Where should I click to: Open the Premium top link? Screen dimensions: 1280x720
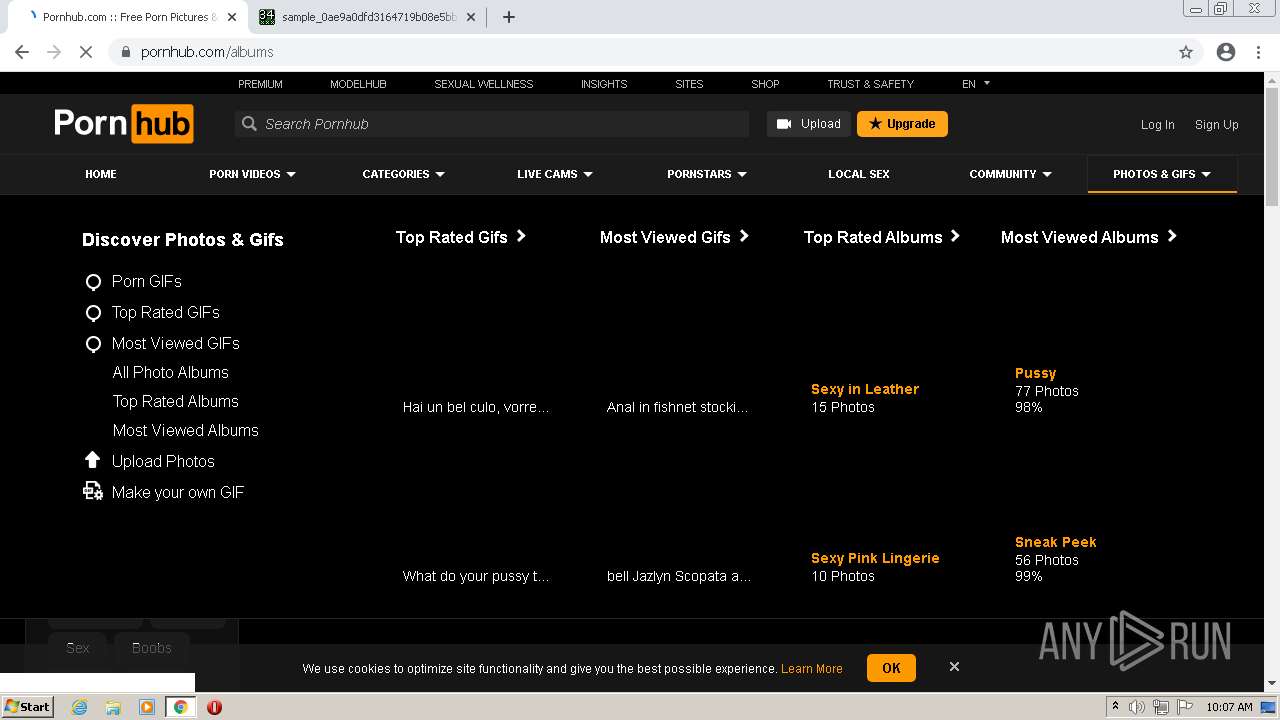[260, 84]
